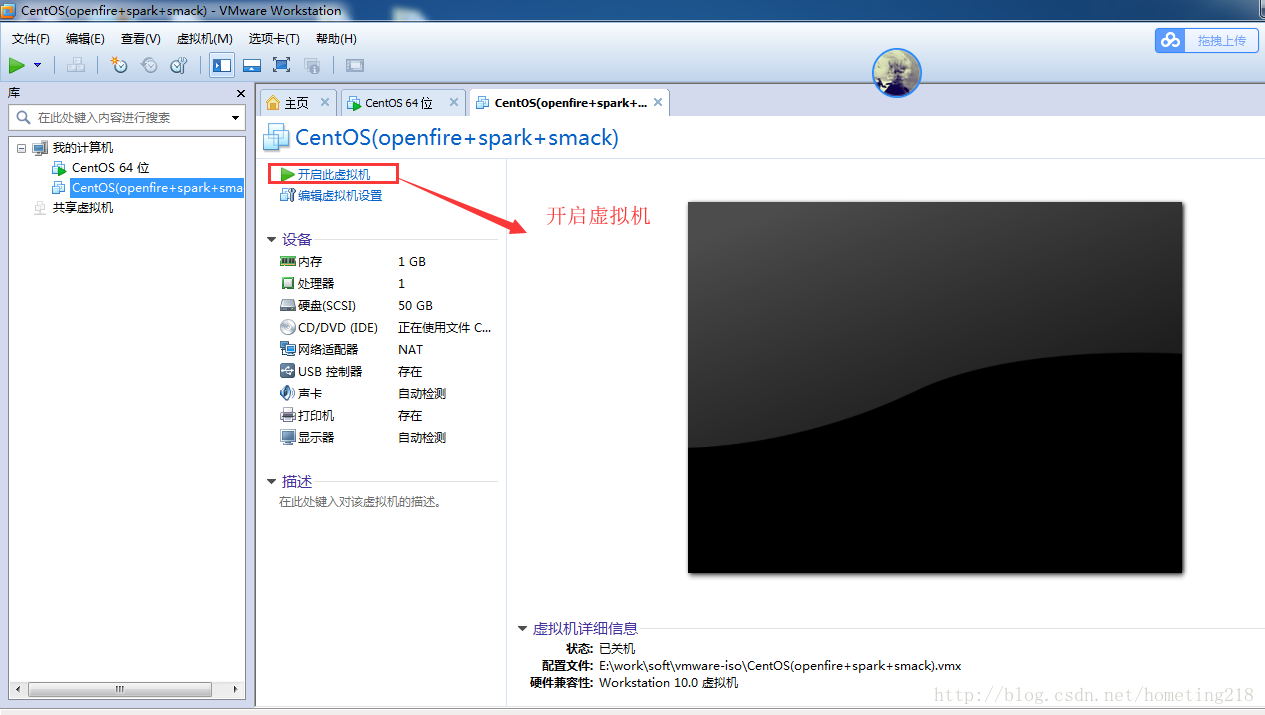Collapse the 我的计算机 tree node
Image resolution: width=1265 pixels, height=715 pixels.
click(21, 148)
